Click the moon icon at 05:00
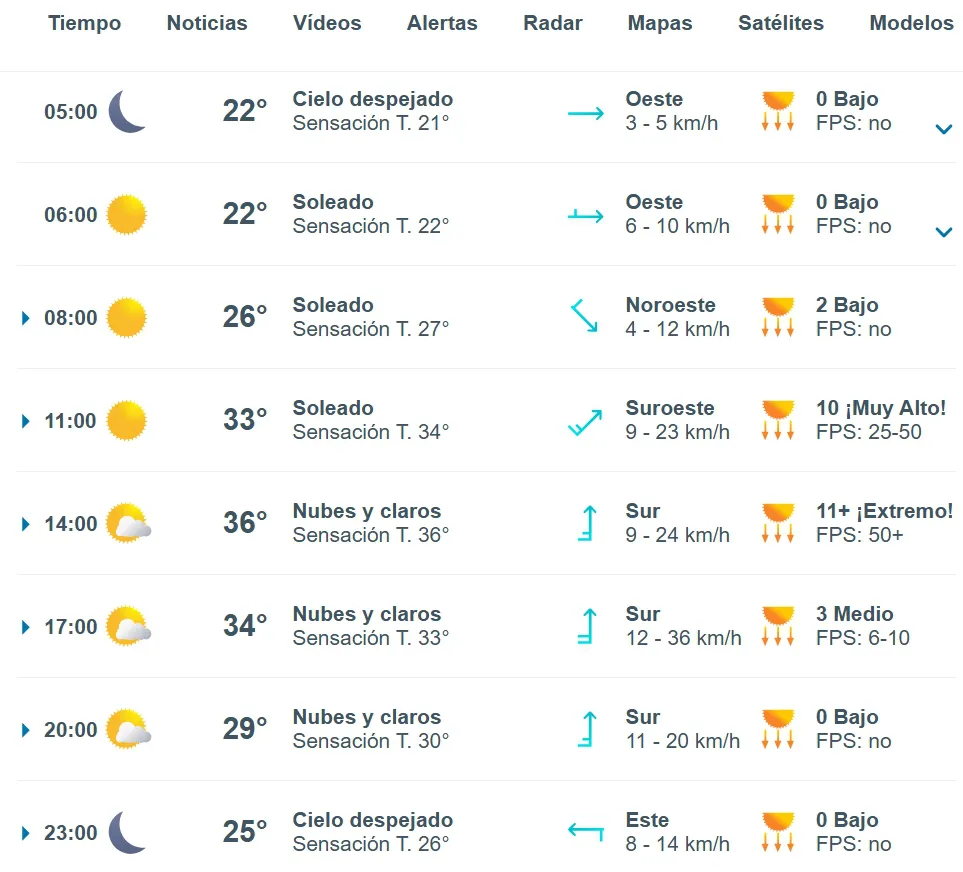The width and height of the screenshot is (963, 872). [127, 111]
